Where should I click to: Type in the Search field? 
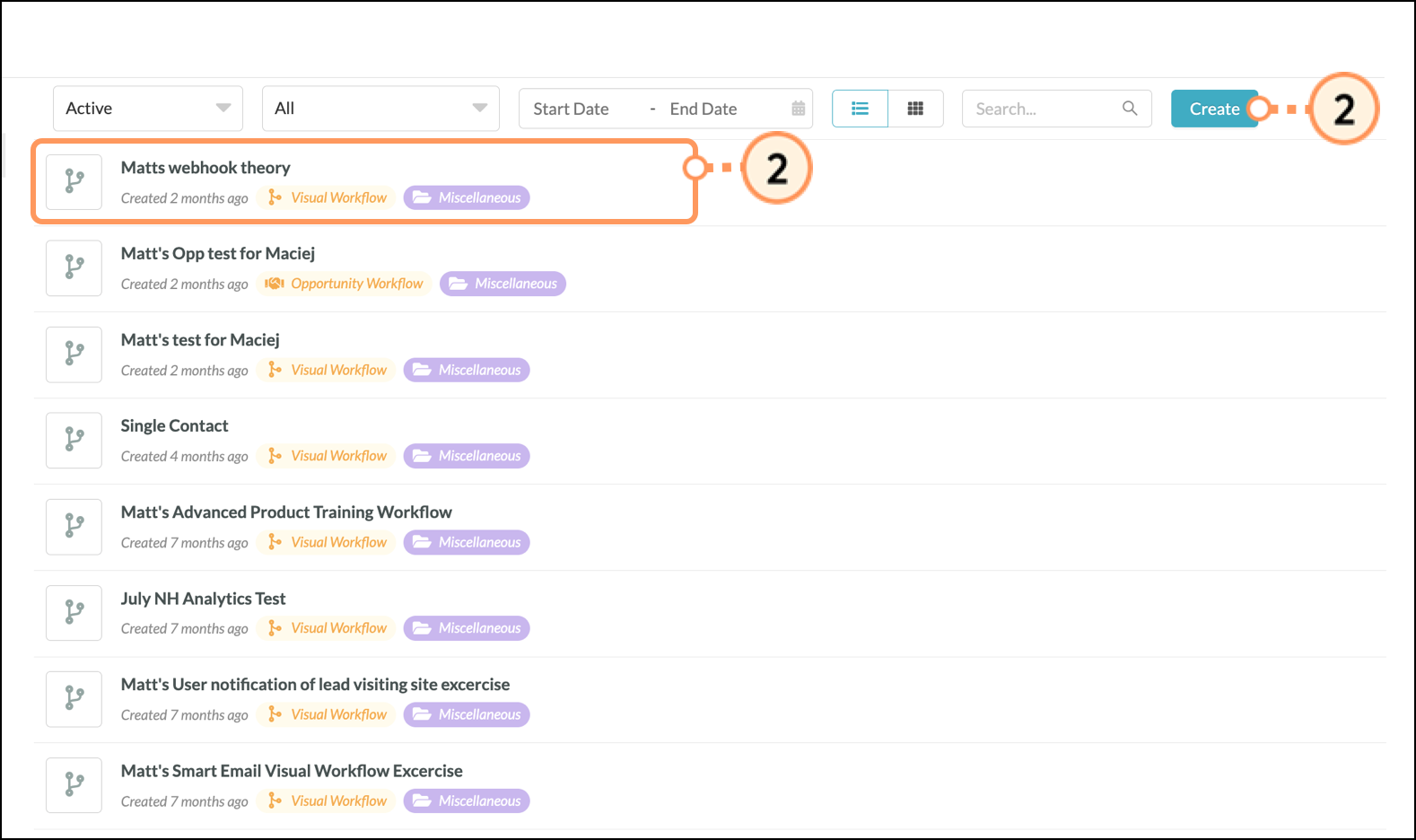point(1041,109)
